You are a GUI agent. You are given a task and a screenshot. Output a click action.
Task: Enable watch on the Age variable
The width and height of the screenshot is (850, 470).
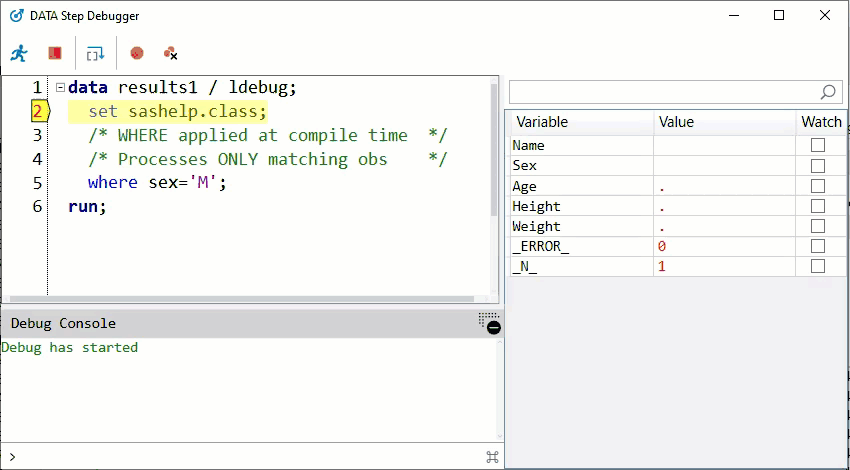pos(817,186)
